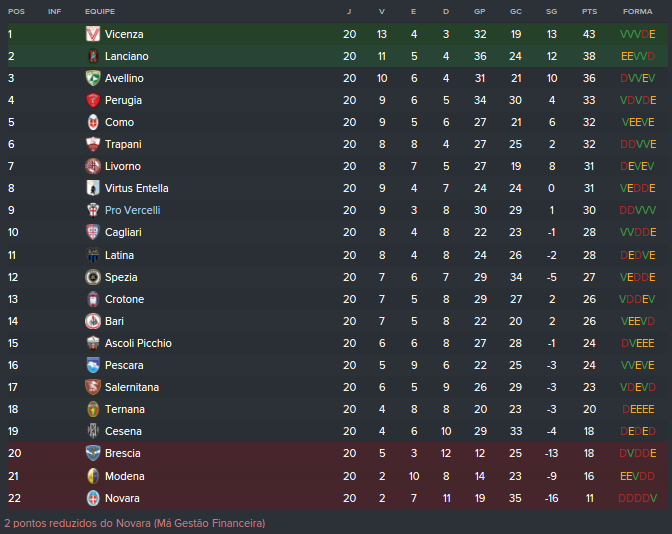Screen dimensions: 672x534
Task: Click the Pescara team logo icon
Action: 93,365
